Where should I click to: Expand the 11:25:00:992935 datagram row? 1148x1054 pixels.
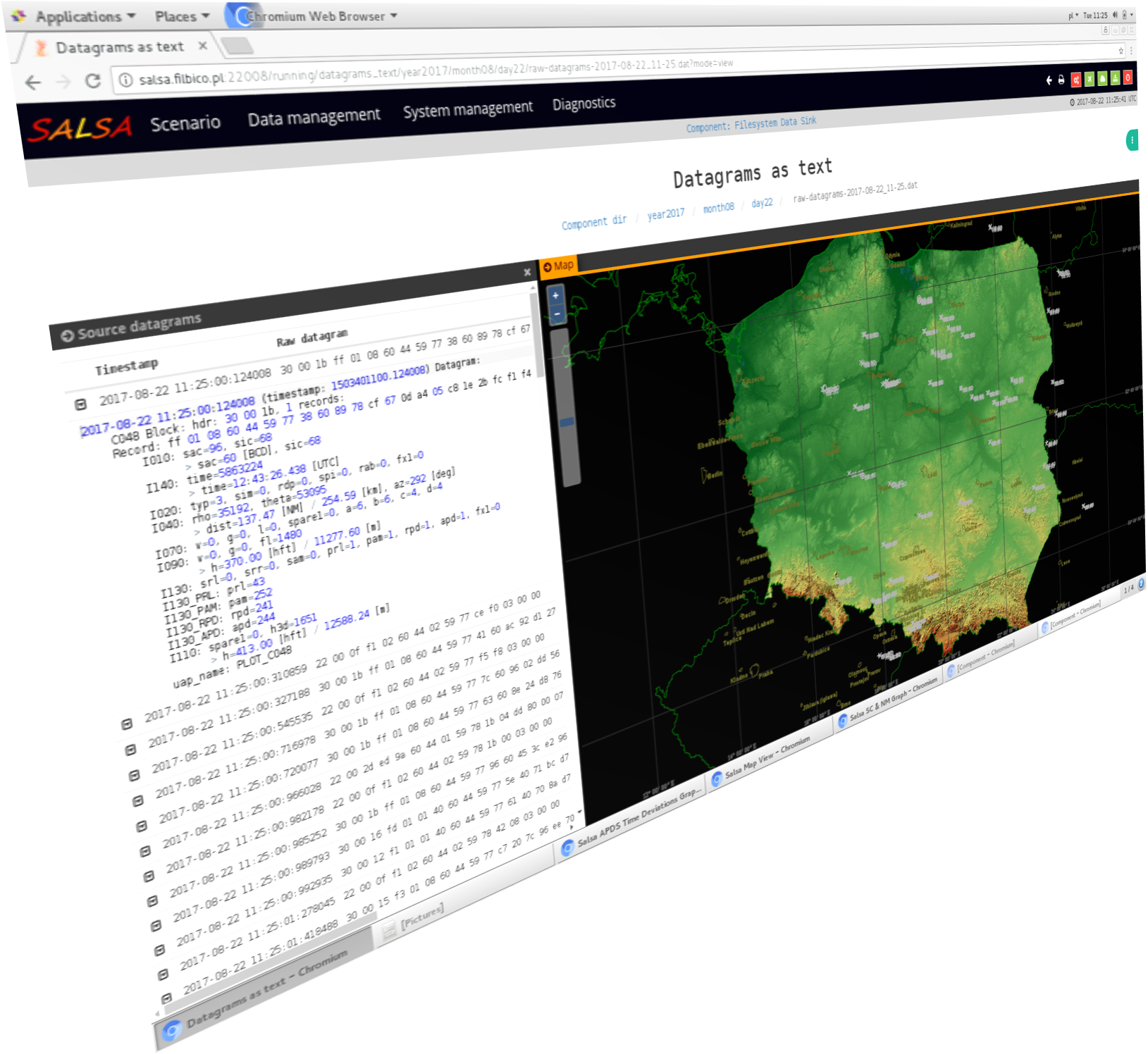[x=160, y=950]
